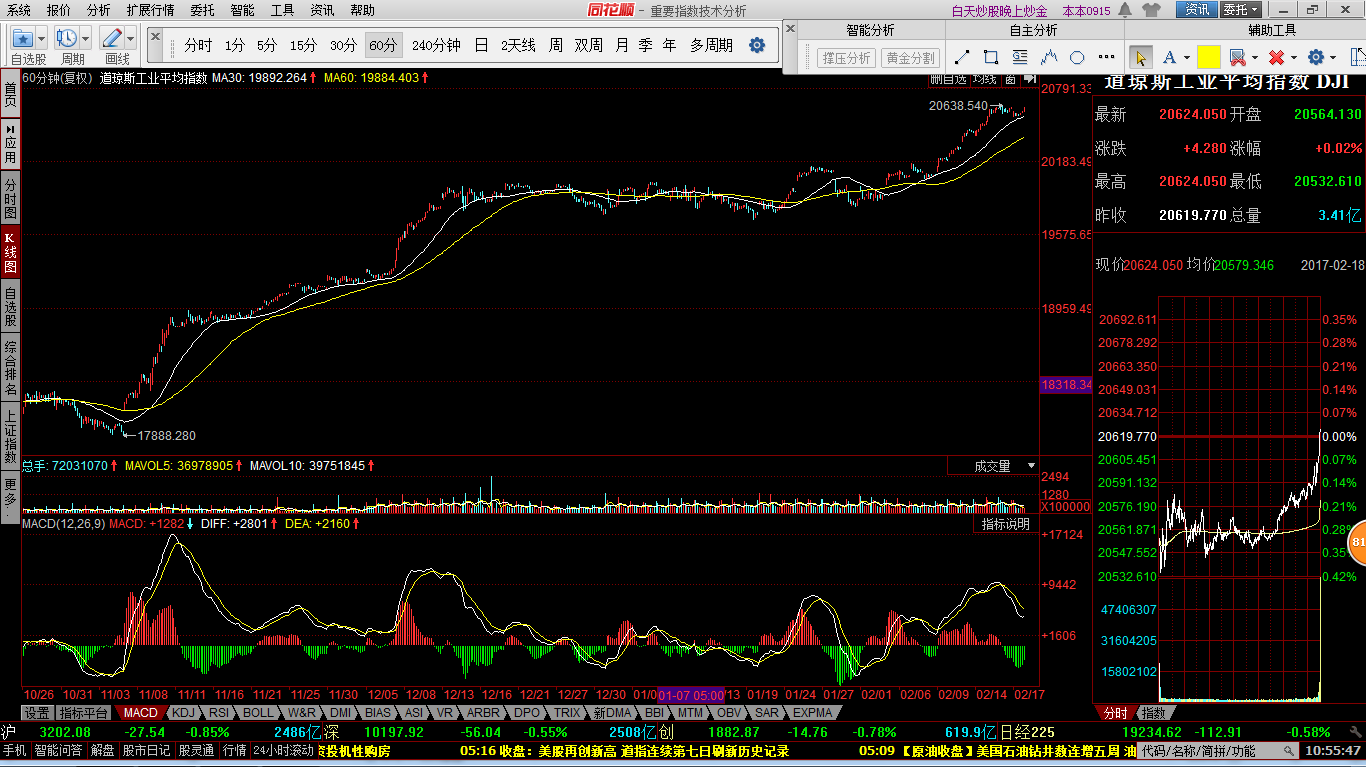
Task: Select the wave line drawing tool
Action: [1049, 57]
